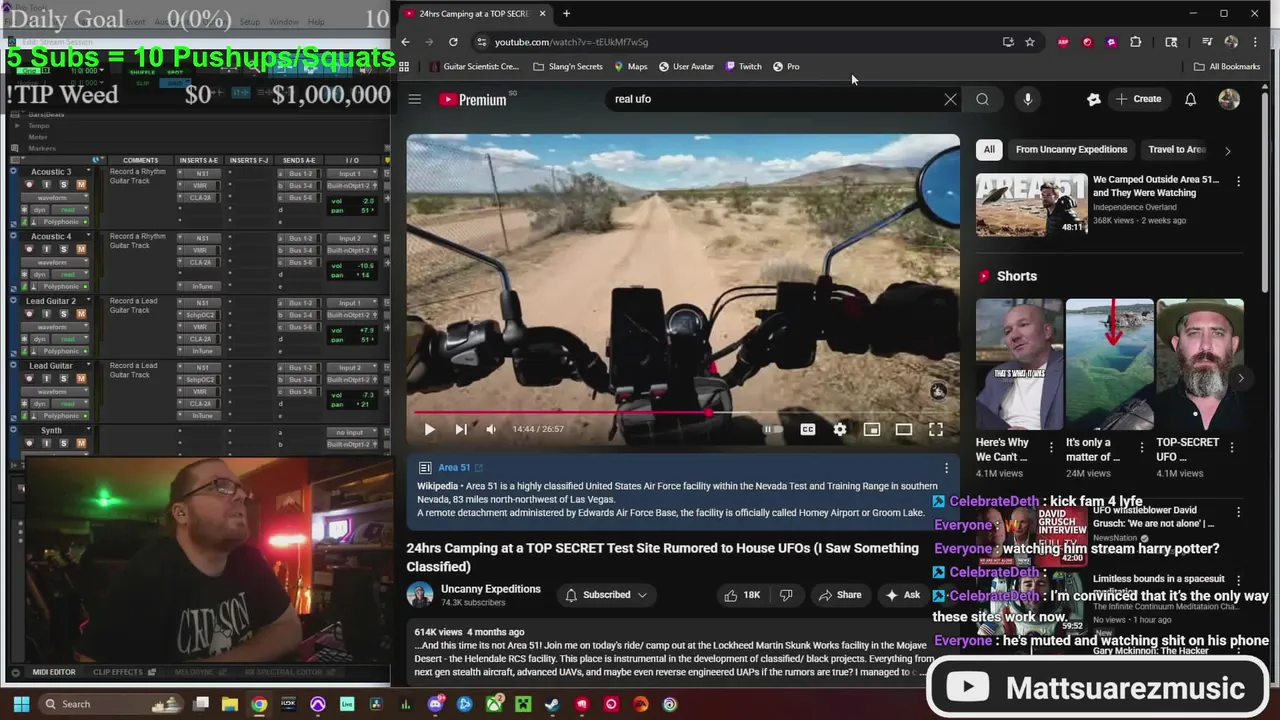Screen dimensions: 1280x720
Task: Bookmark this page with star icon
Action: click(x=1030, y=42)
